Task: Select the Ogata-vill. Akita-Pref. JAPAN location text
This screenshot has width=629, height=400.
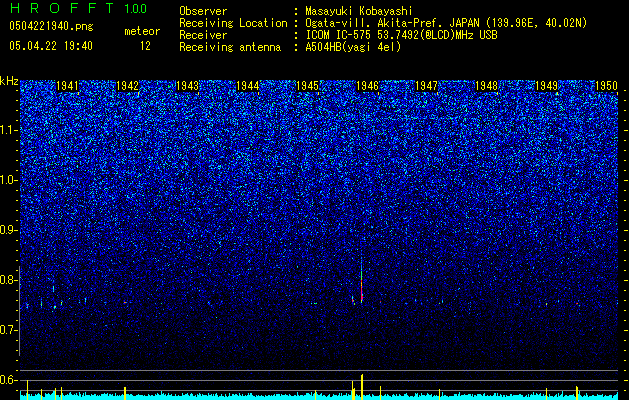Action: tap(446, 24)
